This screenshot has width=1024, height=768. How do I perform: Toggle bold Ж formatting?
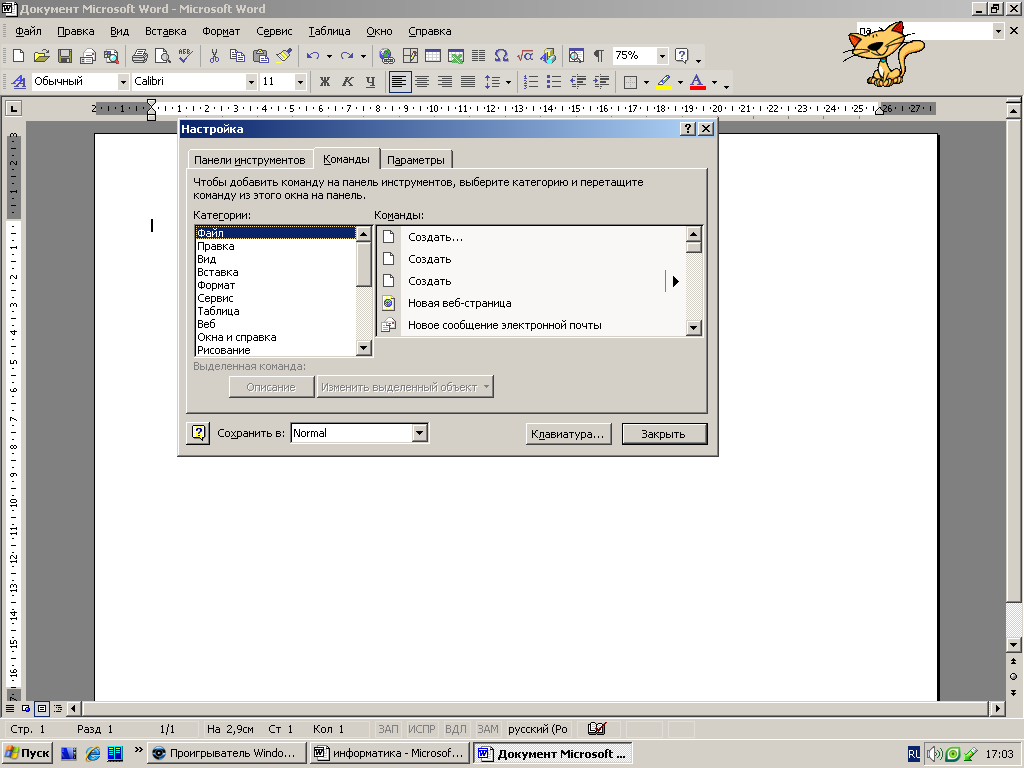pos(325,82)
